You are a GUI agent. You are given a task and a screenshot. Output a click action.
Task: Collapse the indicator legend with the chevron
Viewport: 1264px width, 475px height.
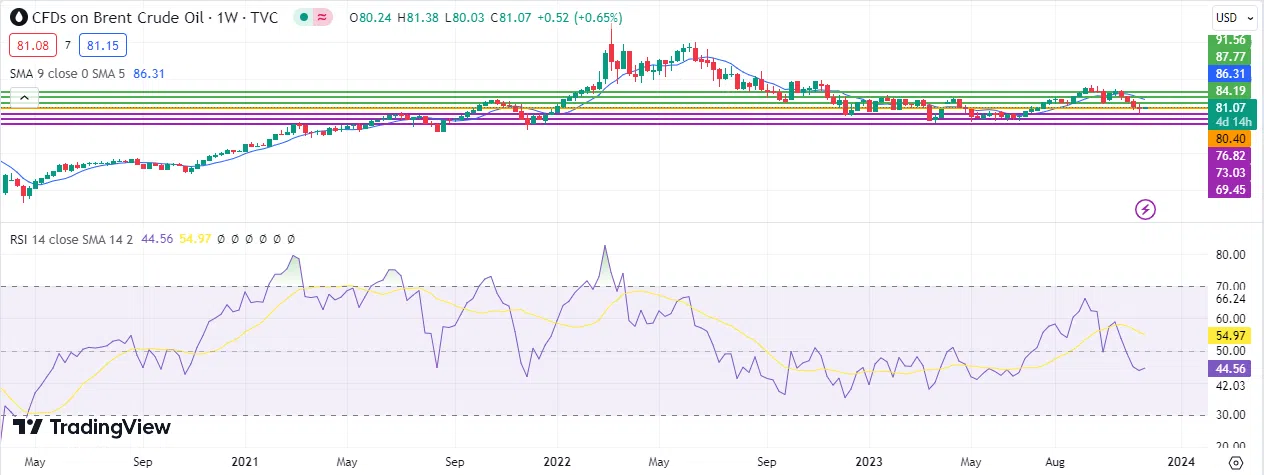24,98
